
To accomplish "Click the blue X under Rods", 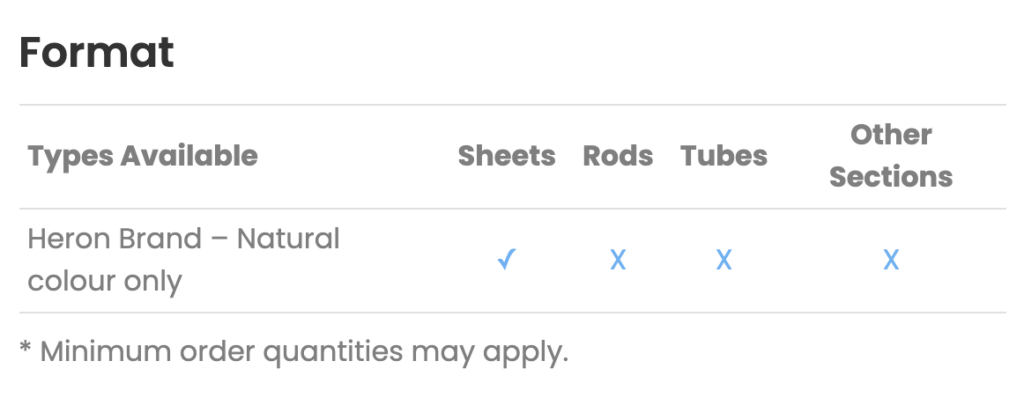I will pyautogui.click(x=618, y=261).
